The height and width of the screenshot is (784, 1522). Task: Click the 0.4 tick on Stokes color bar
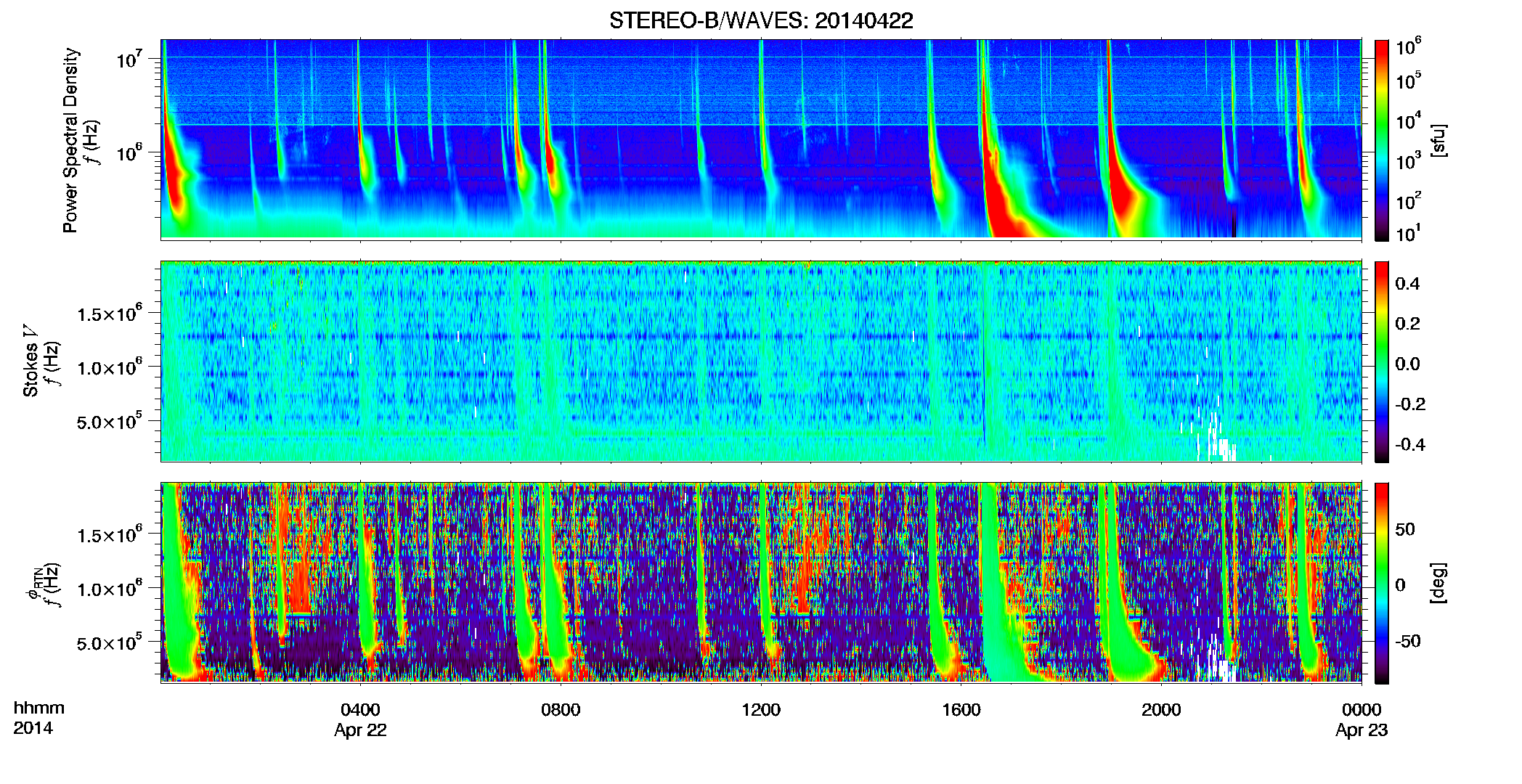click(1407, 284)
